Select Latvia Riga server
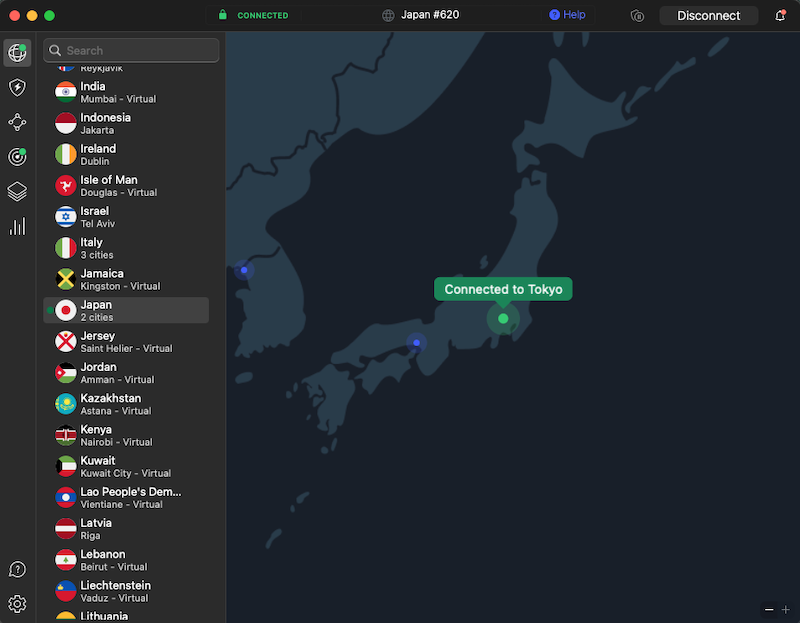This screenshot has width=800, height=623. (x=126, y=528)
